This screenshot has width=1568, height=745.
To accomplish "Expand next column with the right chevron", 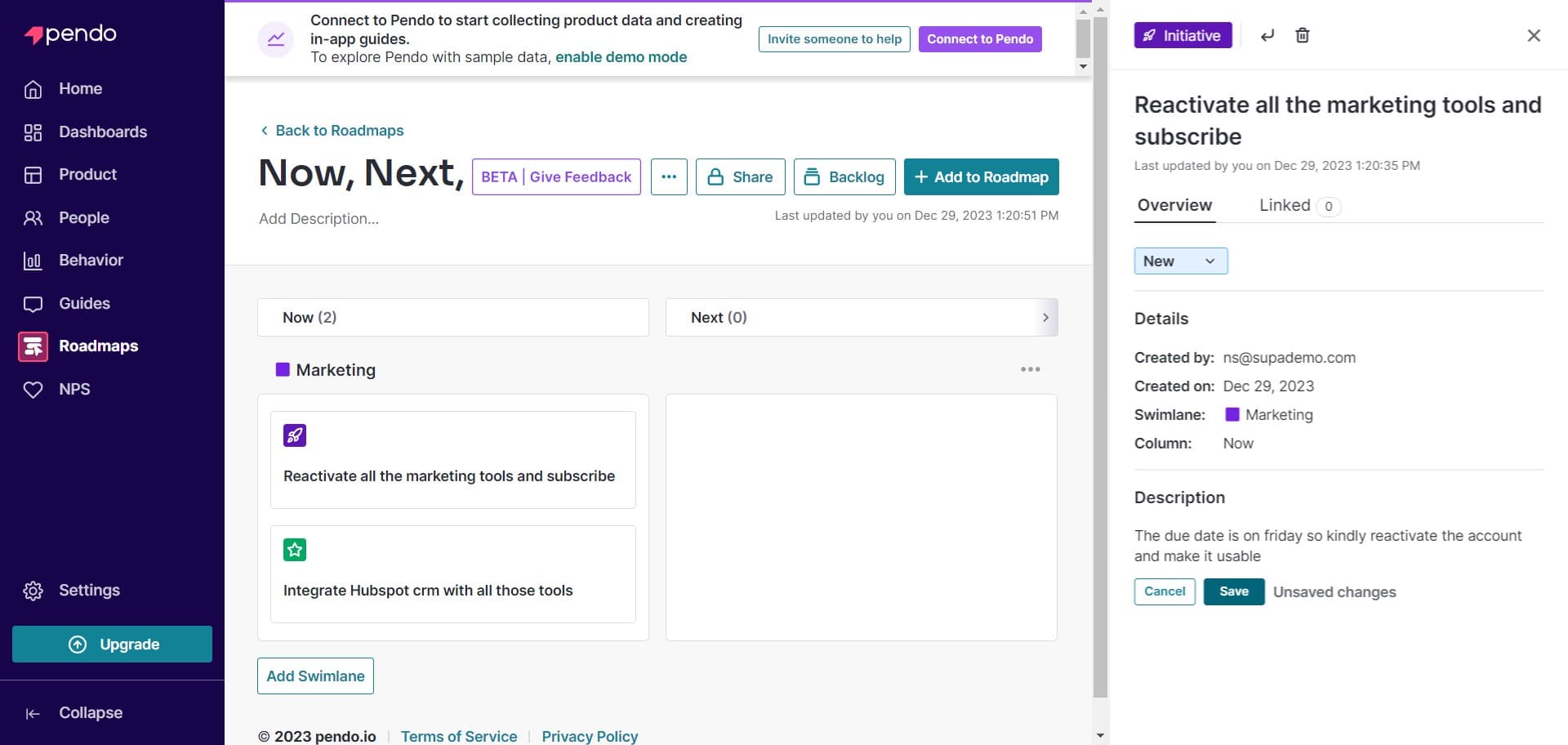I will point(1045,318).
